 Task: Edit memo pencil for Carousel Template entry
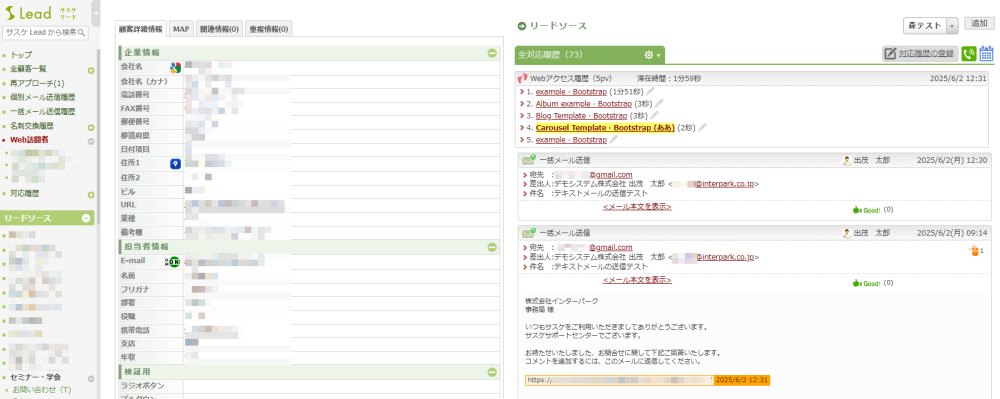tap(702, 127)
